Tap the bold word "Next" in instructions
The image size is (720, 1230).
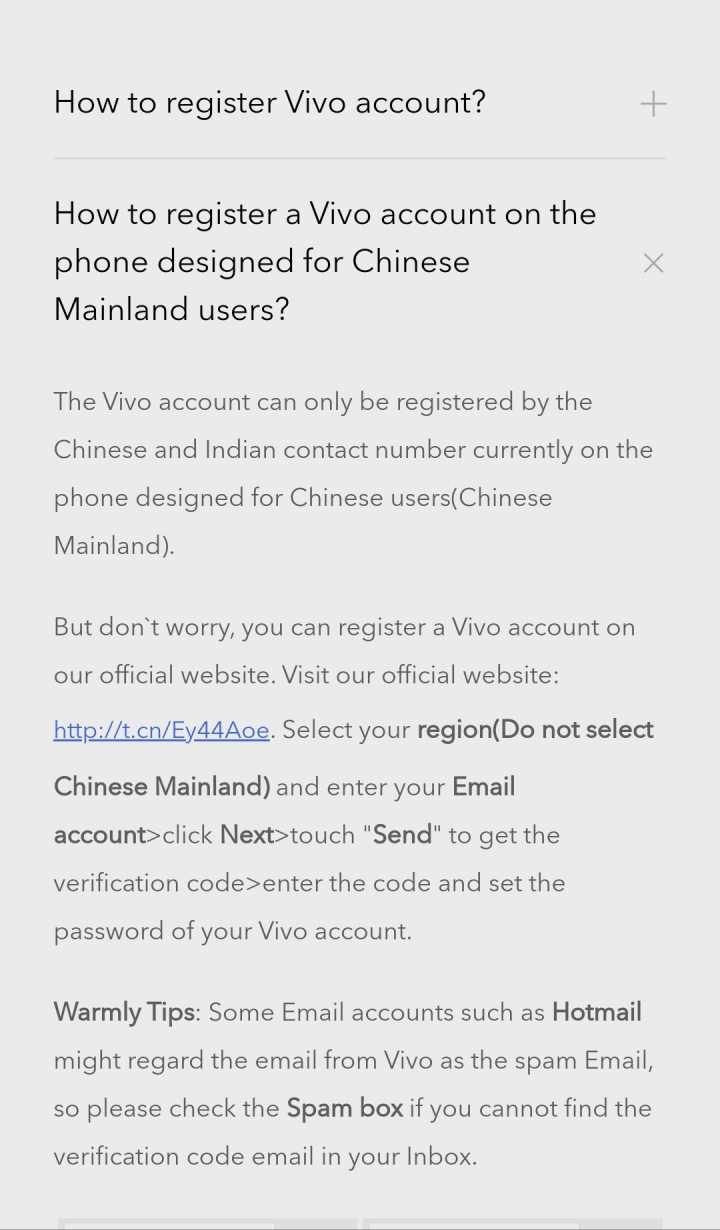(x=247, y=835)
